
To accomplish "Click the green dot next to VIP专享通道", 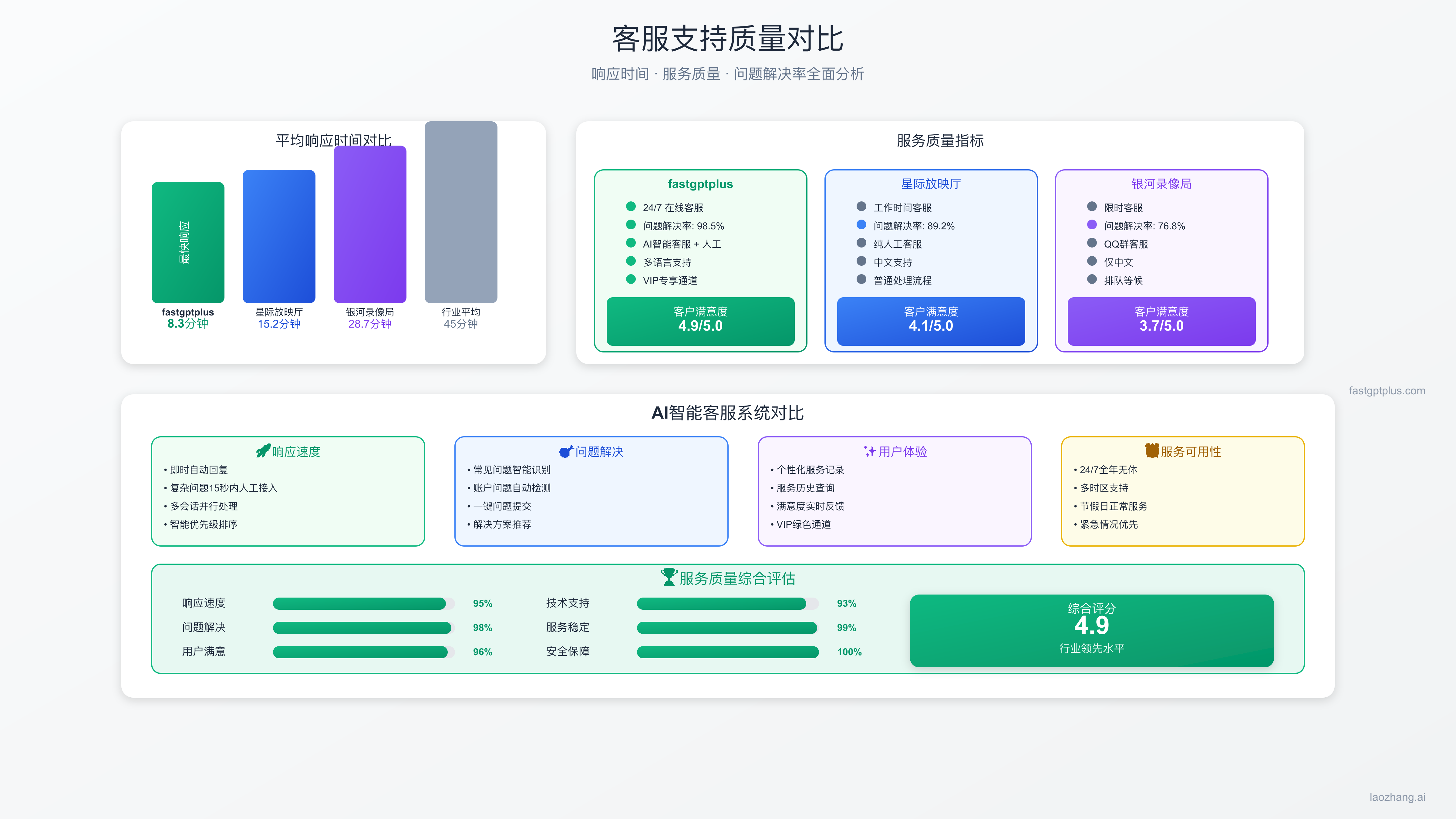I will (x=631, y=279).
